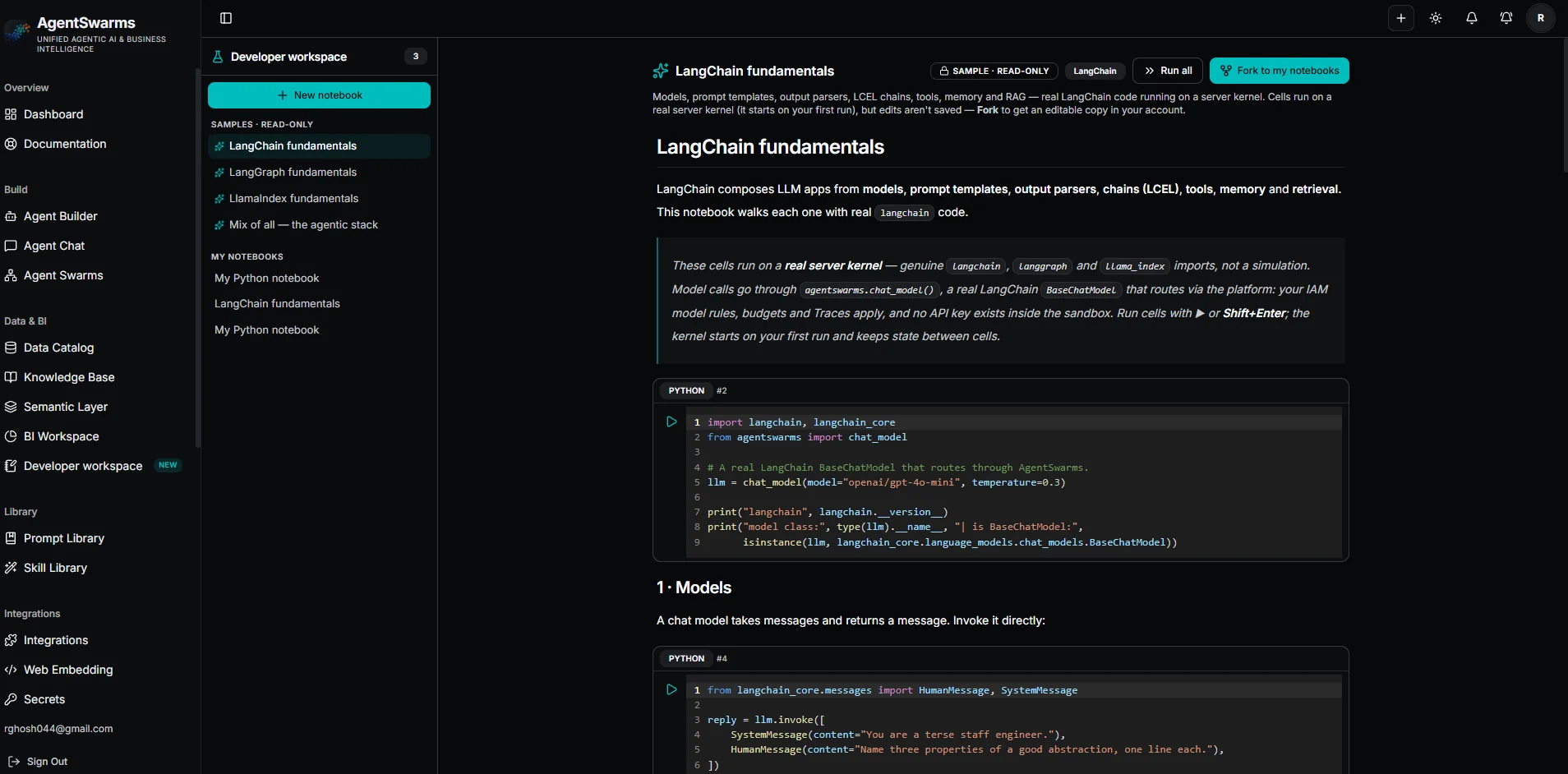
Task: Open Documentation from sidebar
Action: [65, 144]
